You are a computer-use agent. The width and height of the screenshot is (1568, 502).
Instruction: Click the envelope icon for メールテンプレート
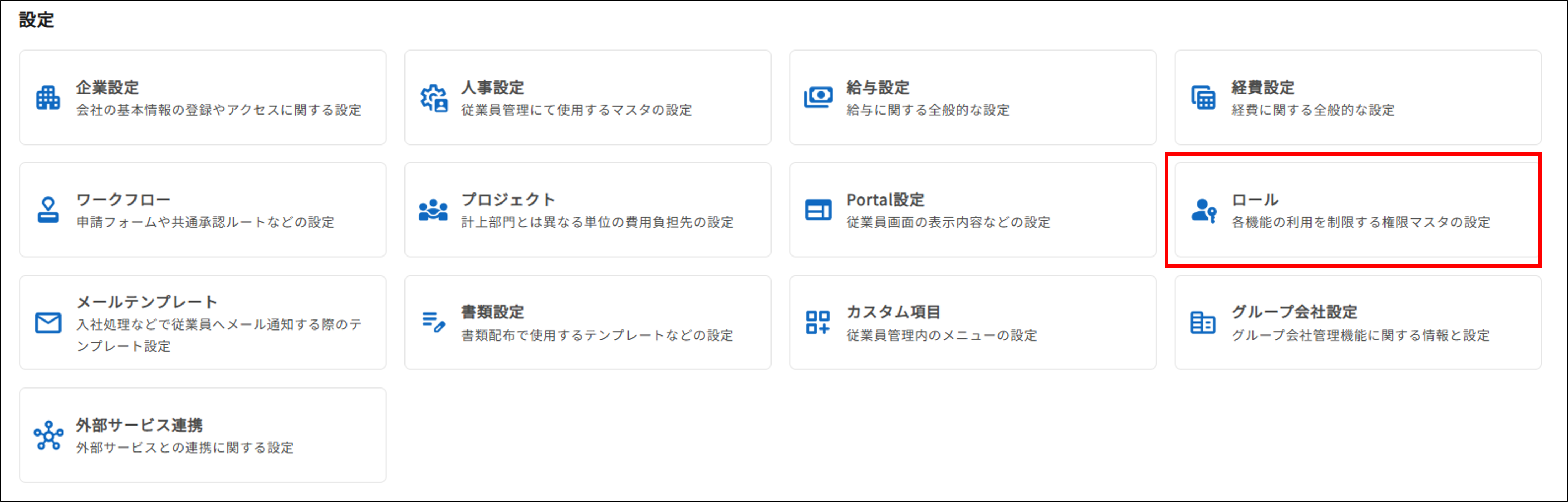pyautogui.click(x=48, y=322)
